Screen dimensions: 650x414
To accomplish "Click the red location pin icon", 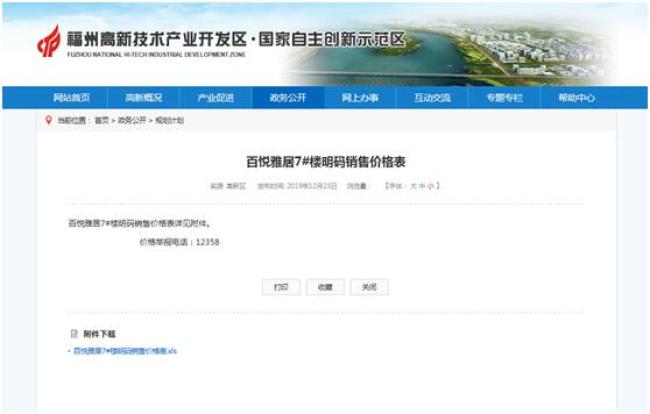I will (49, 120).
